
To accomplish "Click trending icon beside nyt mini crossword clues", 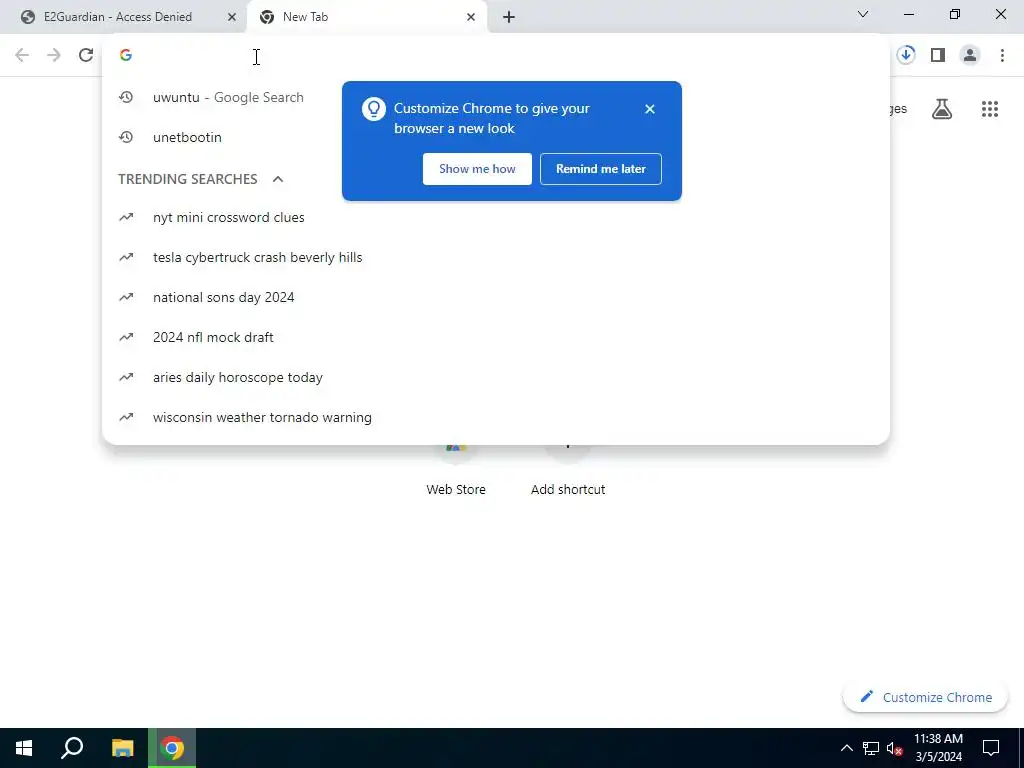I will [126, 217].
